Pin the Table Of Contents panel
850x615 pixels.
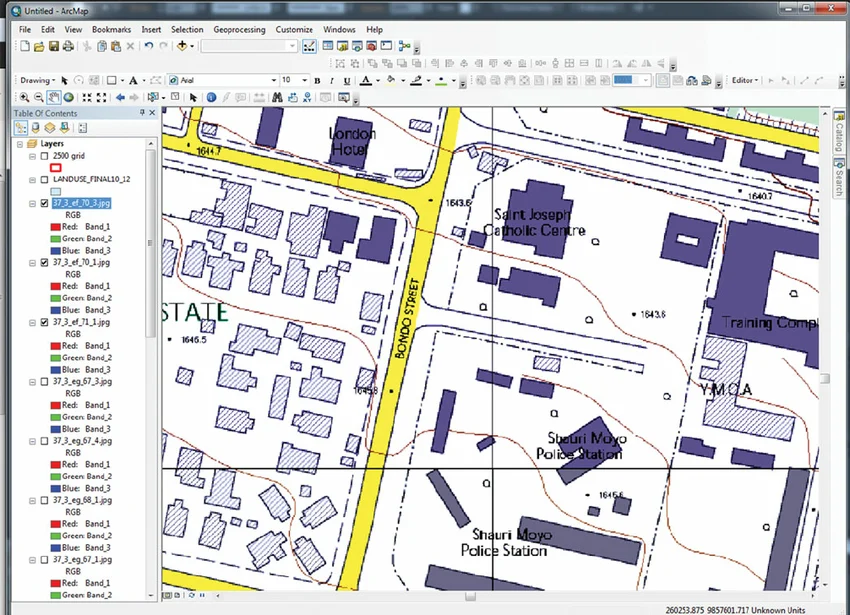point(142,113)
